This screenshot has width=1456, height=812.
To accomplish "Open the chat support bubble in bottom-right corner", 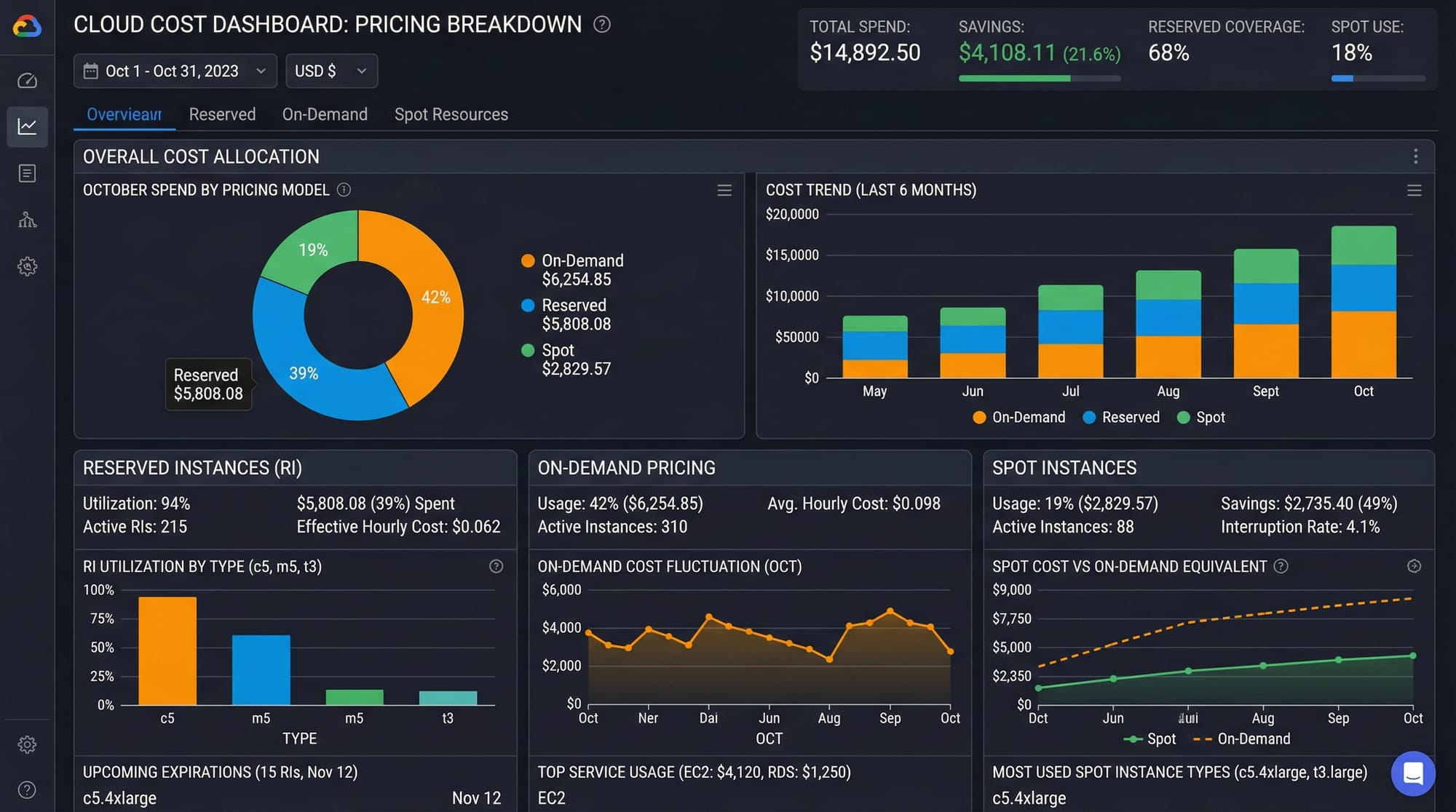I will coord(1413,773).
